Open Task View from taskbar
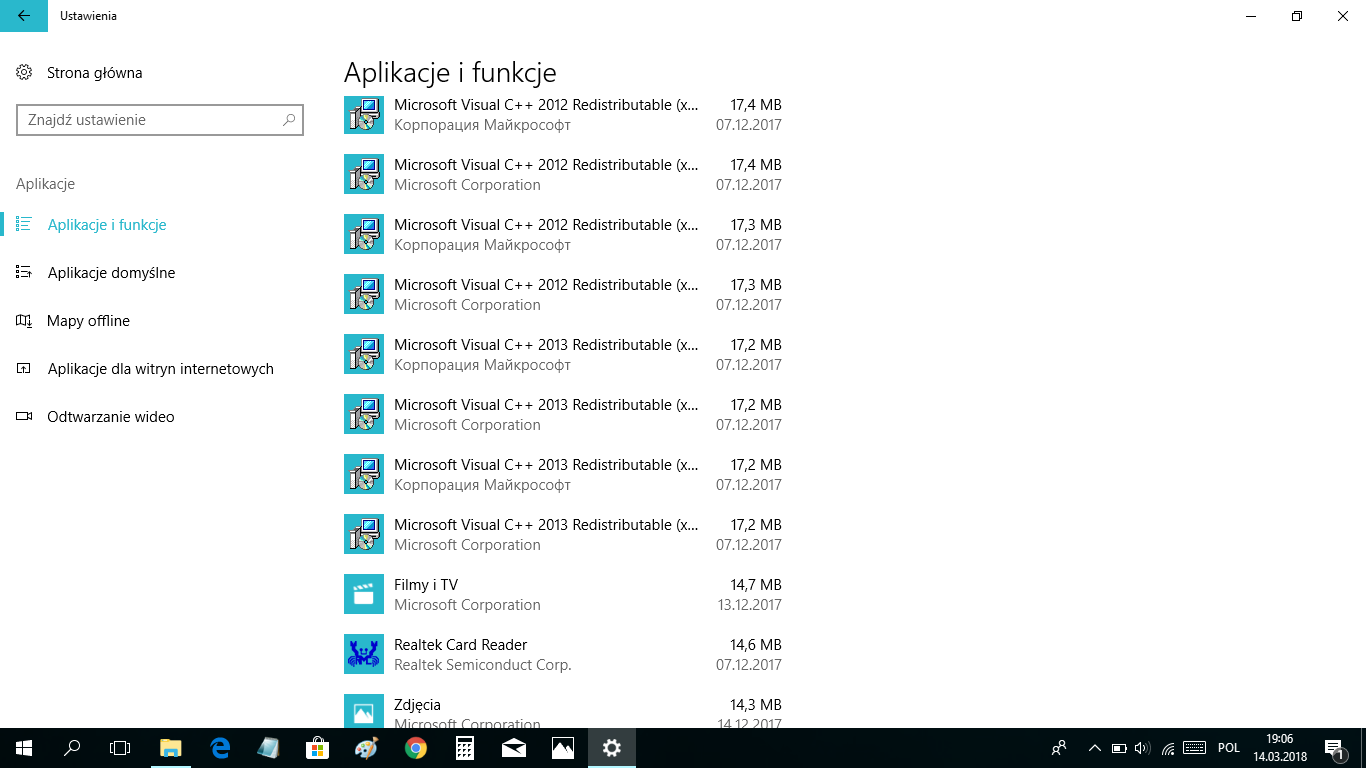 [120, 748]
